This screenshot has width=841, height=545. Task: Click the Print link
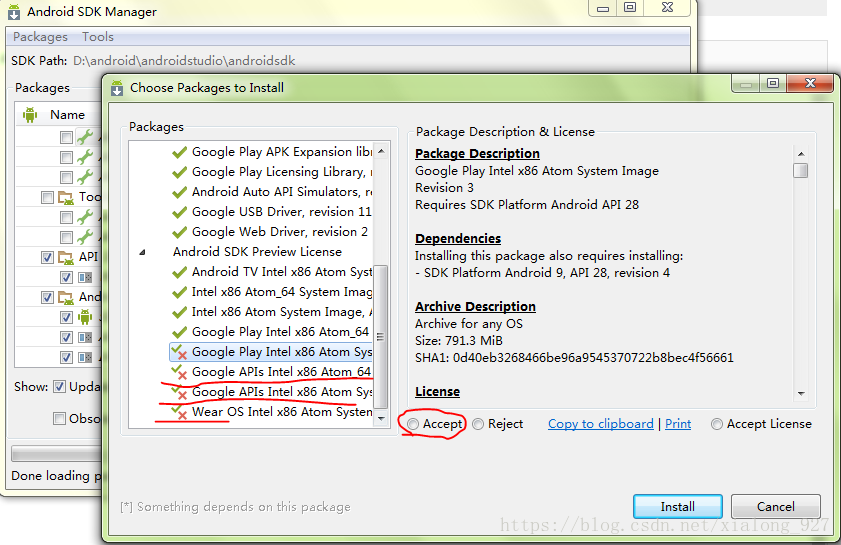tap(678, 424)
